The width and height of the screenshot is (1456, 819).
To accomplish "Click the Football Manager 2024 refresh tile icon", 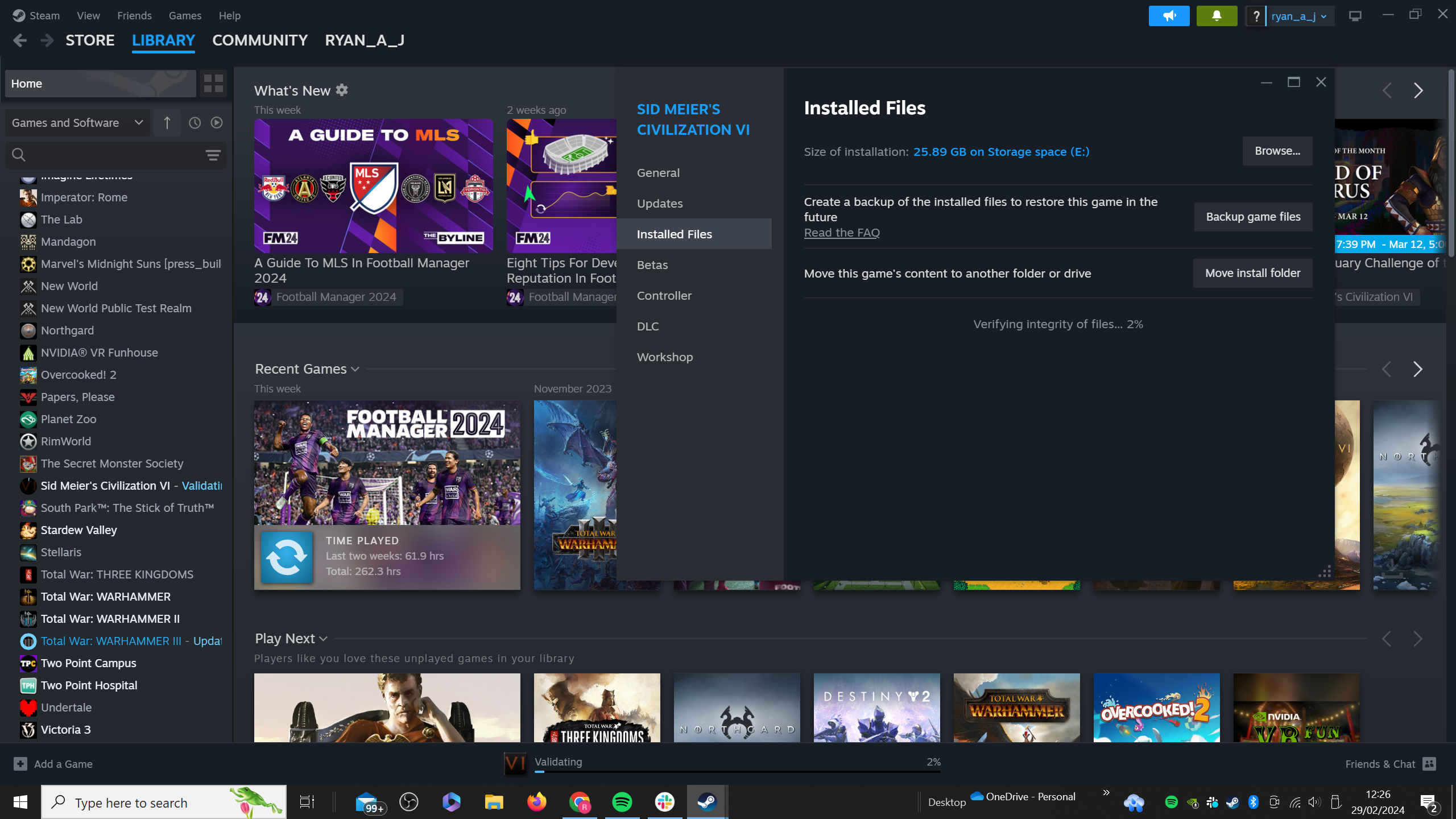I will click(287, 557).
